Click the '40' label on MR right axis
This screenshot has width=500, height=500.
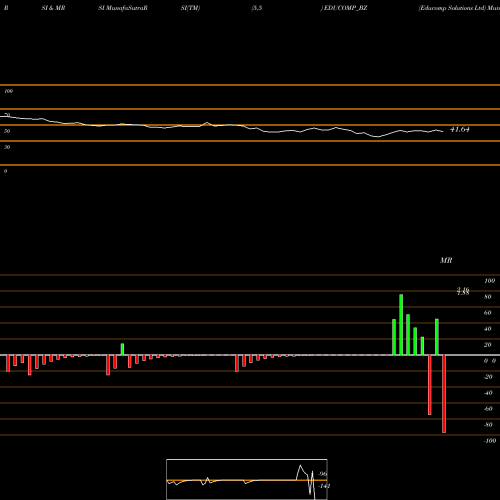pyautogui.click(x=488, y=329)
